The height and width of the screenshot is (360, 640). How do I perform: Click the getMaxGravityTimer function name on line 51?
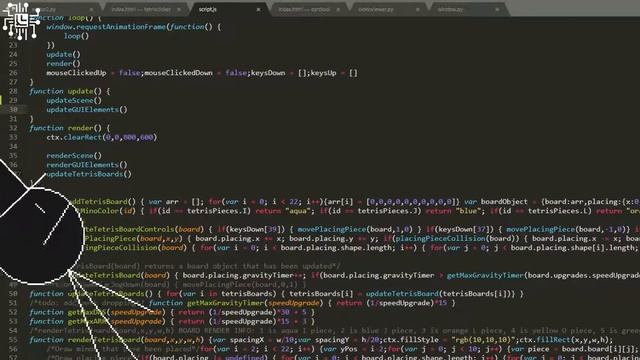[226, 303]
